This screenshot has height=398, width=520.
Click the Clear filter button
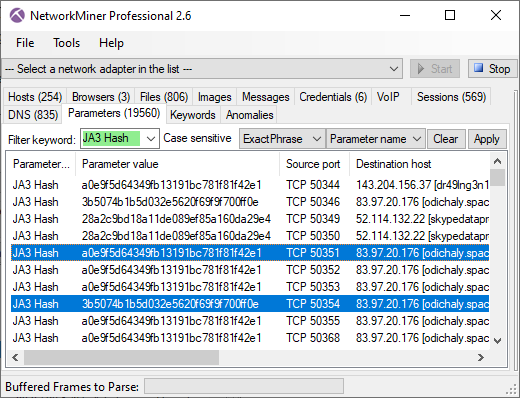pos(446,139)
